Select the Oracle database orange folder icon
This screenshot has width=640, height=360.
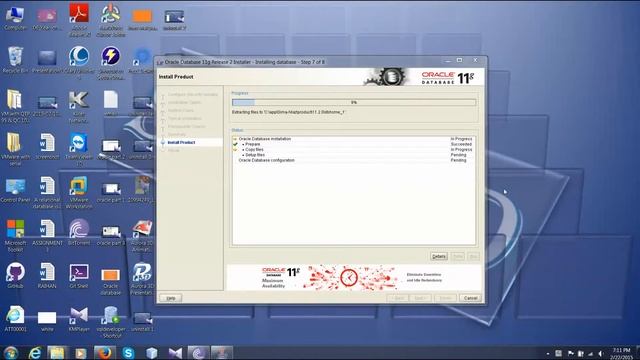point(111,281)
